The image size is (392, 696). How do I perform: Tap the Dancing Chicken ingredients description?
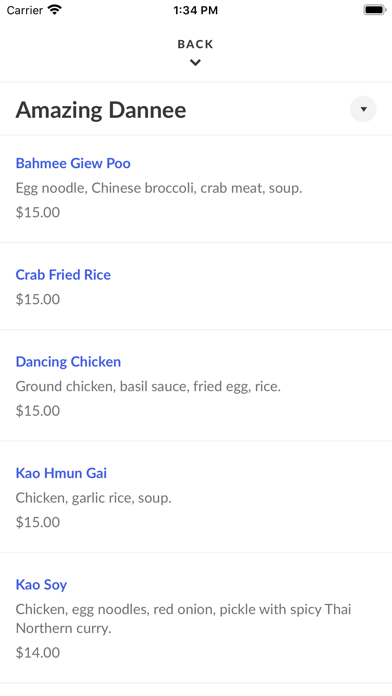coord(148,387)
